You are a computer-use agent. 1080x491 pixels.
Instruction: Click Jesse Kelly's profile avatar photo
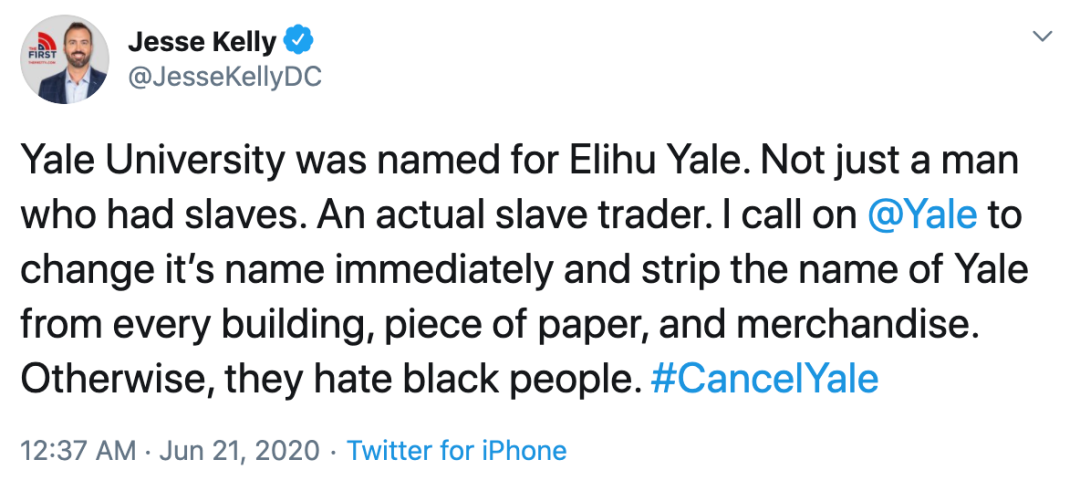click(62, 60)
